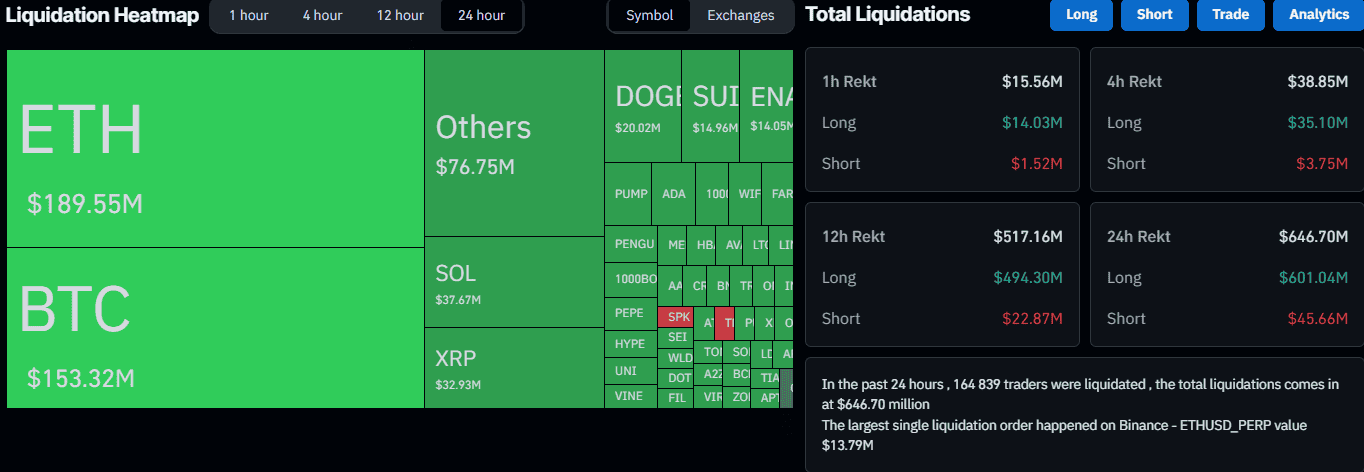Open the Trade button

pos(1229,15)
